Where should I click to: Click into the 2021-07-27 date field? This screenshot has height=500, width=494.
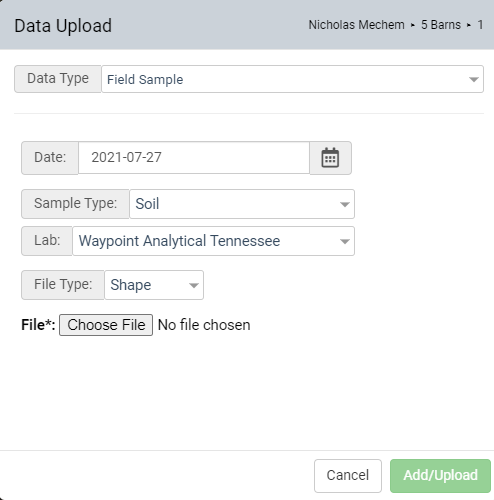(194, 158)
